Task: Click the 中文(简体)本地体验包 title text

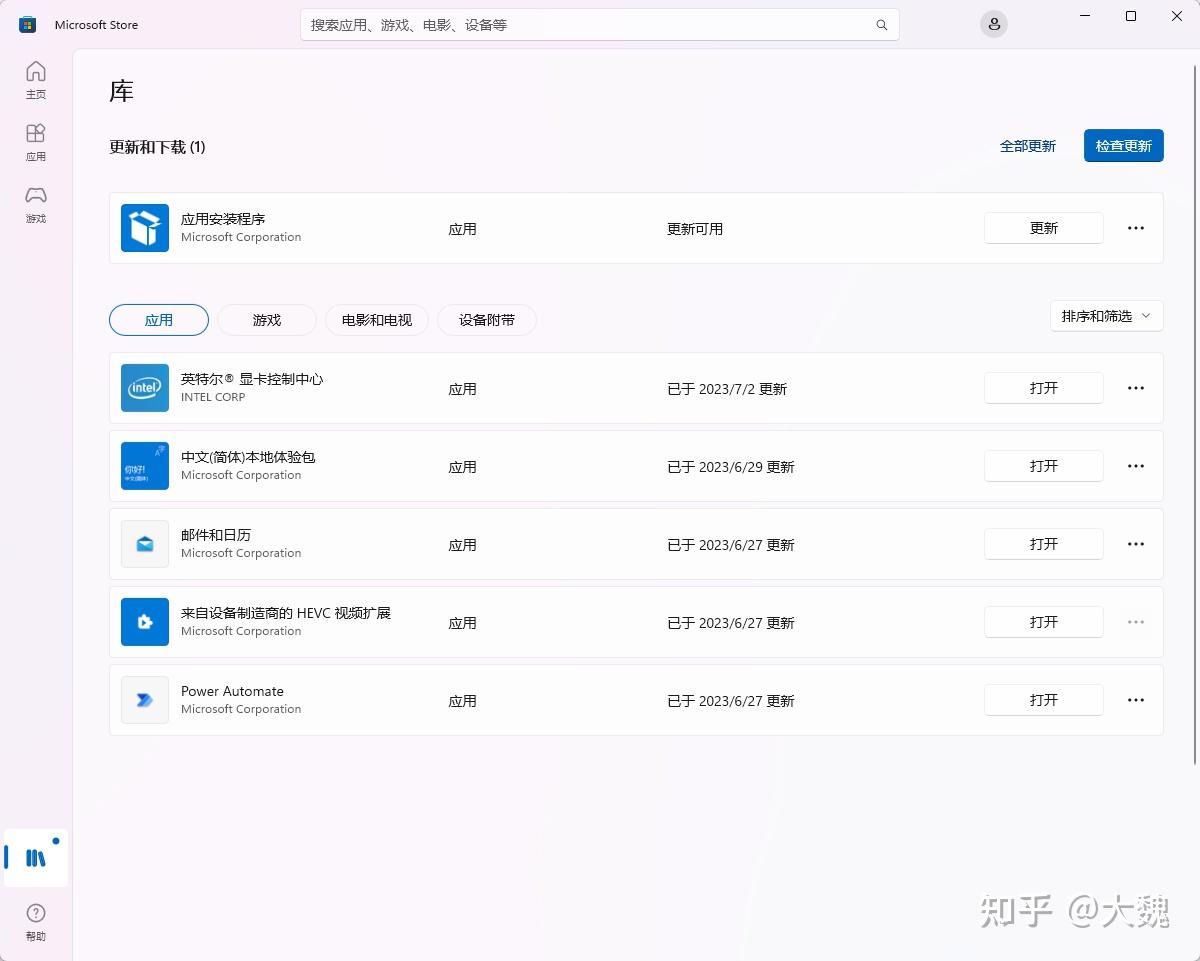Action: tap(248, 457)
